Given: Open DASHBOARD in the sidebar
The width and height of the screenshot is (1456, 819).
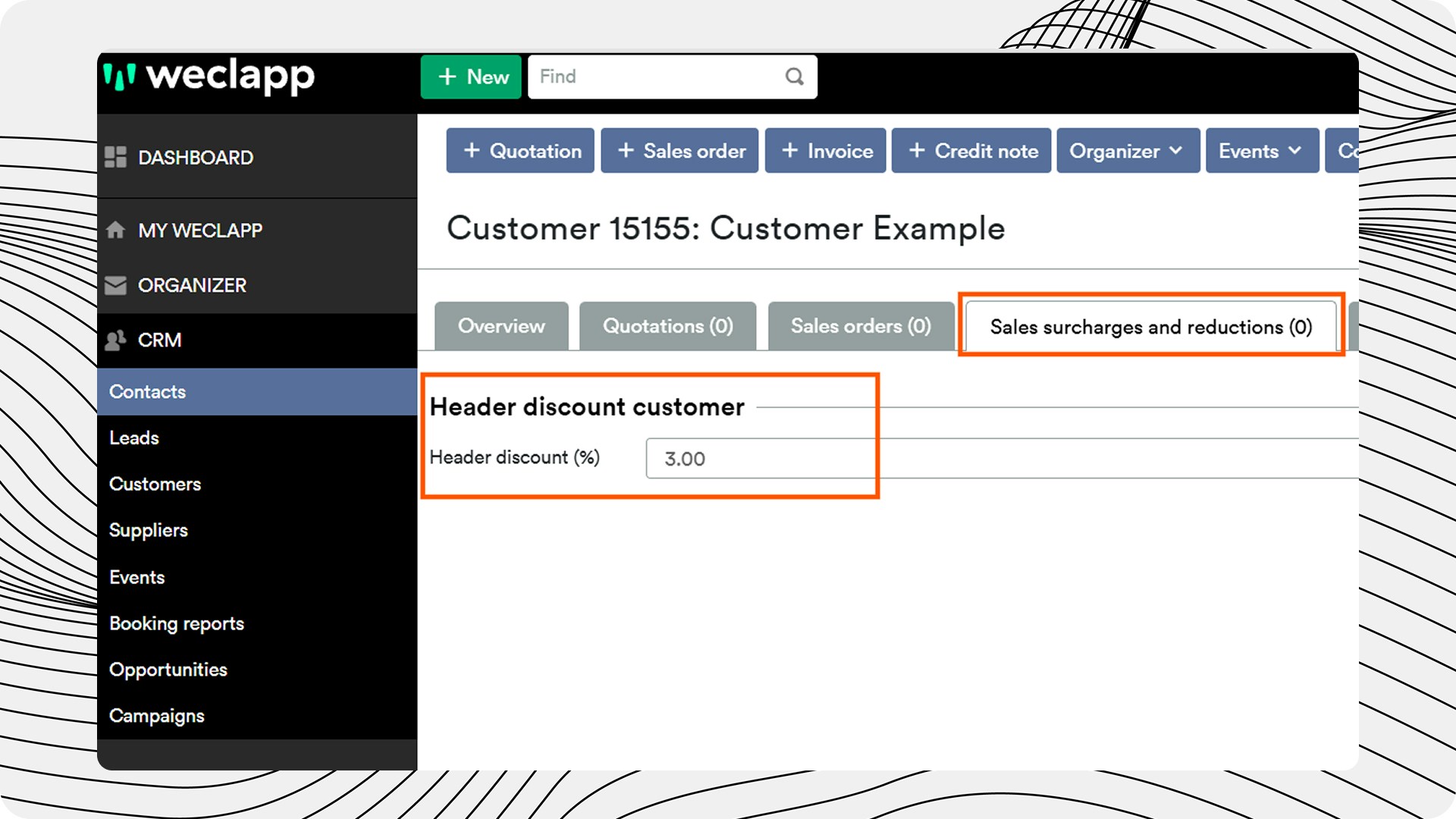Looking at the screenshot, I should click(x=257, y=157).
